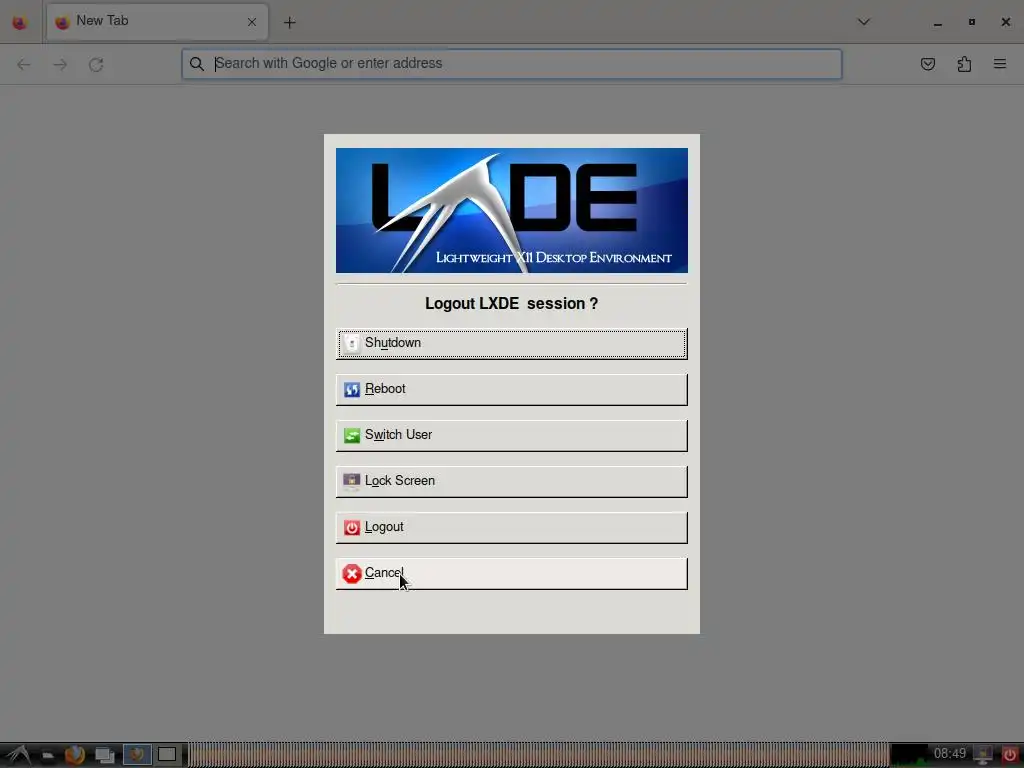Open the LXDE start menu icon

pos(18,755)
